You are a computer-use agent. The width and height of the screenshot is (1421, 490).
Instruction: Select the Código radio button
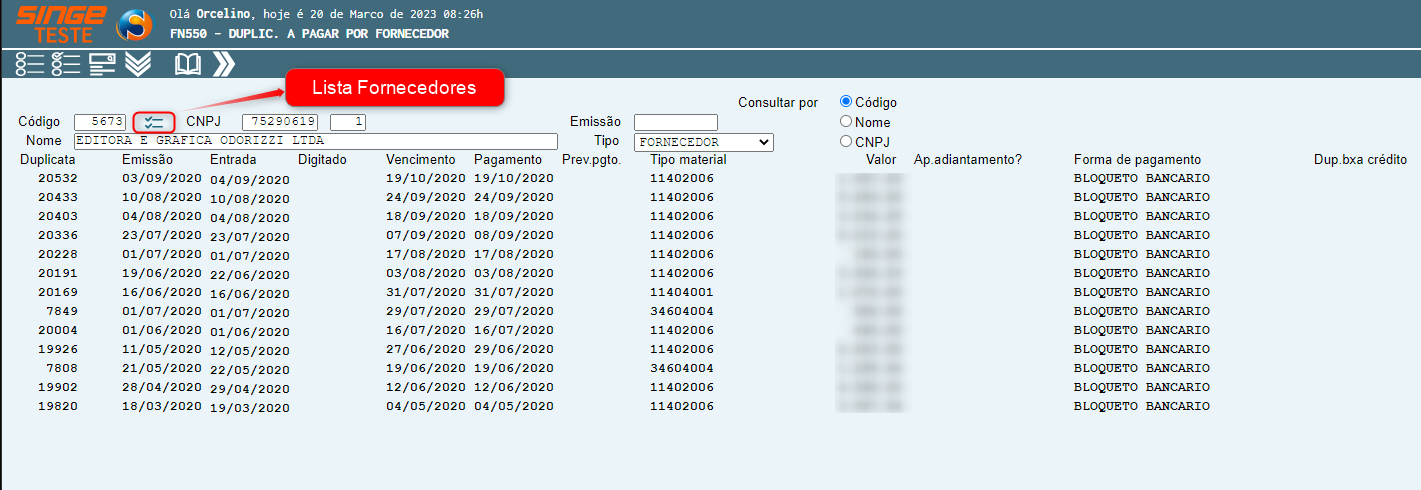[846, 102]
